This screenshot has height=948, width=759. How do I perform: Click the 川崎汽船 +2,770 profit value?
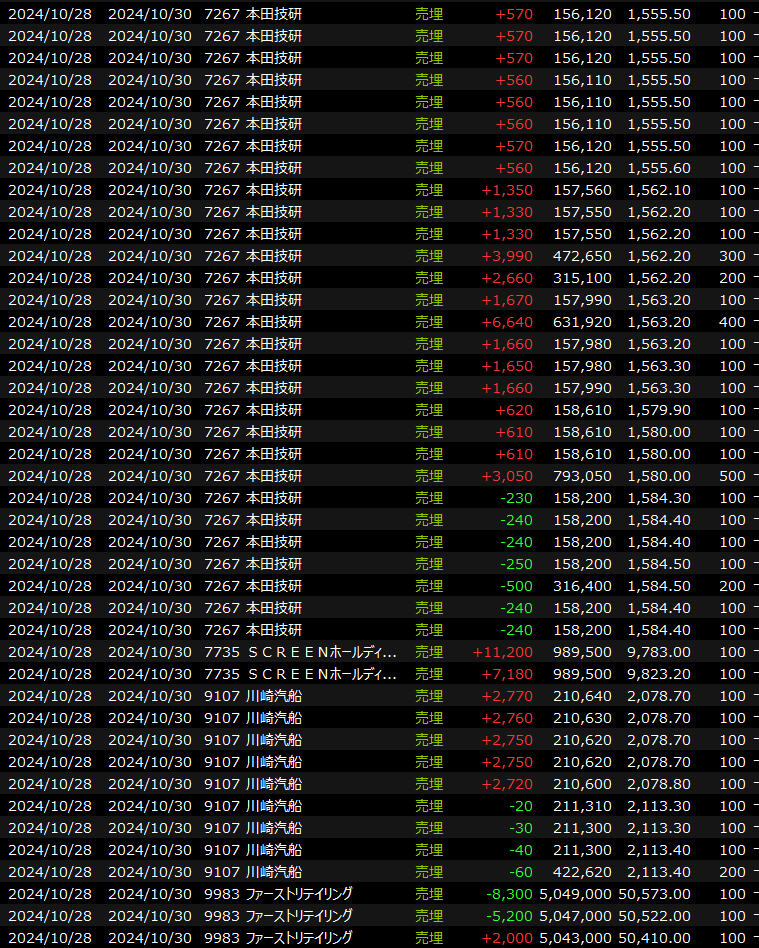pos(507,696)
